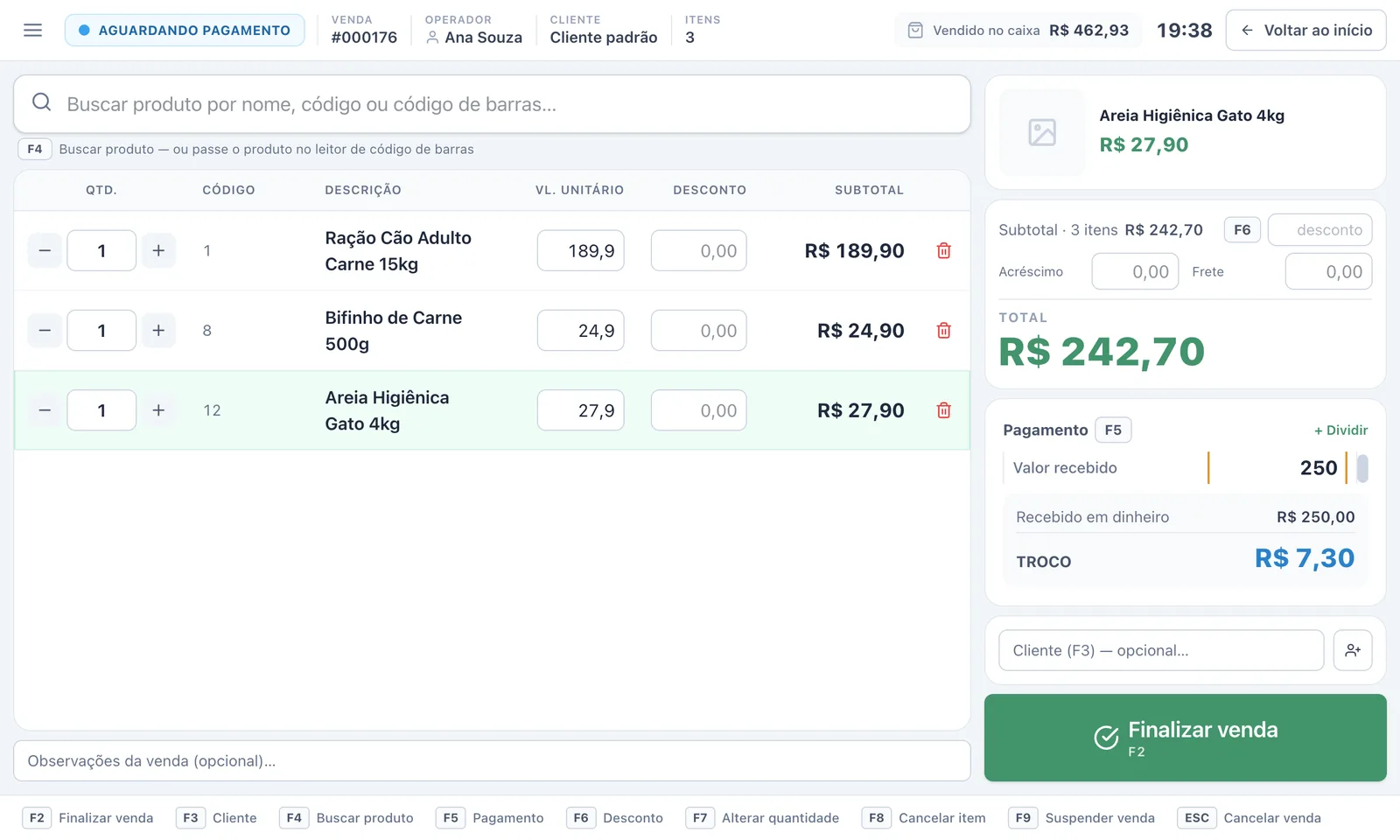Increase quantity of Bifinho de Carne
The image size is (1400, 840).
pos(158,331)
